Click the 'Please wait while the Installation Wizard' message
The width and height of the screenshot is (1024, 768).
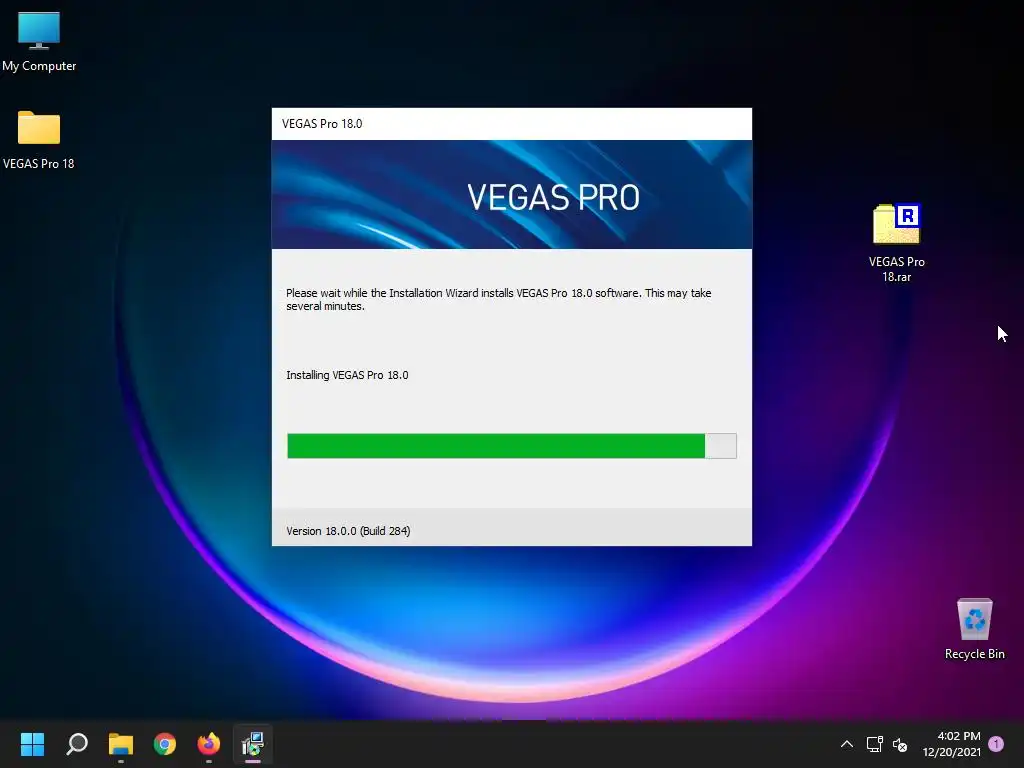tap(498, 299)
